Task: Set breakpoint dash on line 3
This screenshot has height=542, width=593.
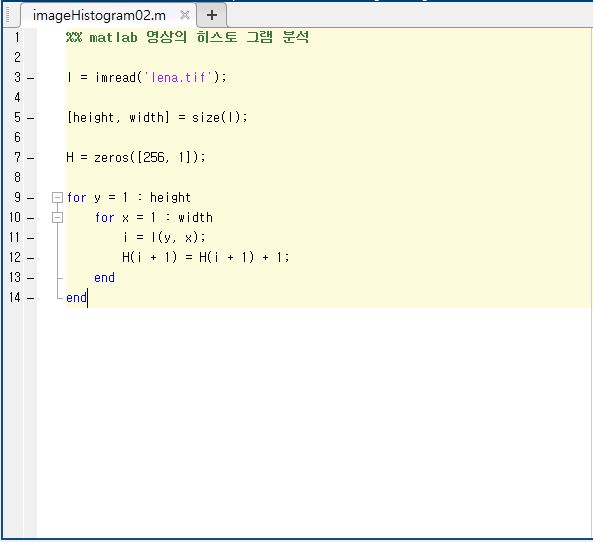Action: 31,79
